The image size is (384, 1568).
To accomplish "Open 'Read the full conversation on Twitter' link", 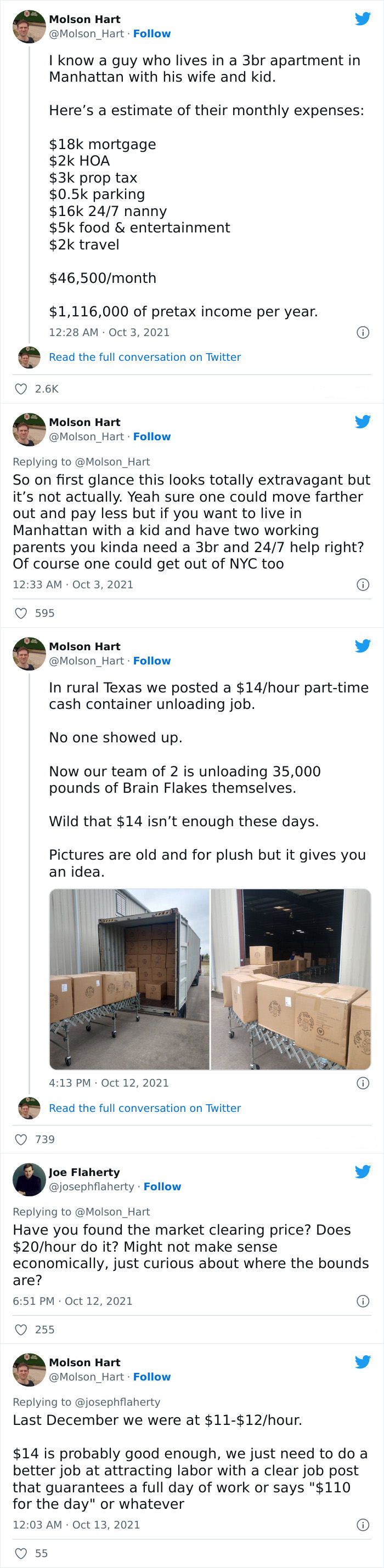I will point(145,357).
